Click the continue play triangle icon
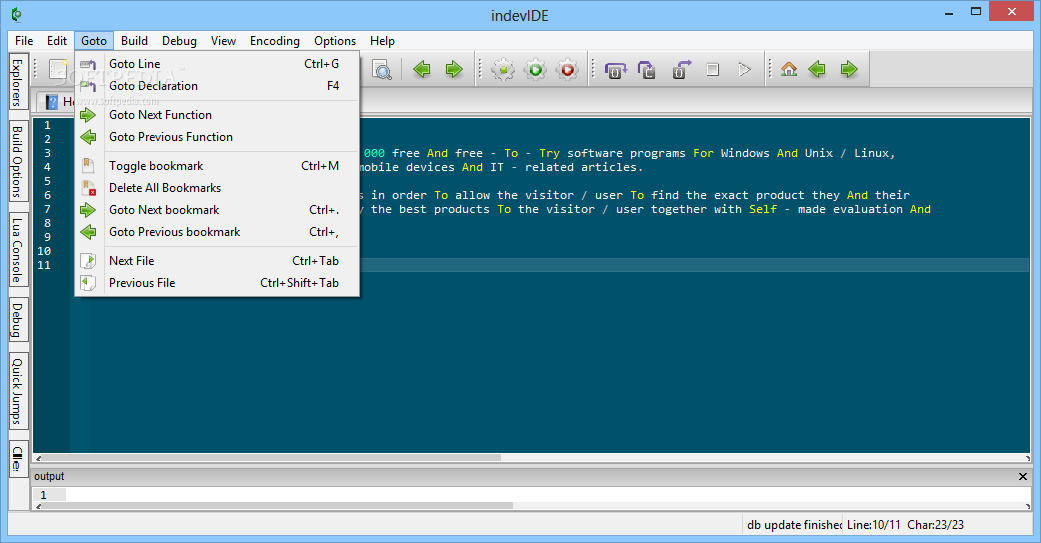The height and width of the screenshot is (543, 1041). (x=744, y=69)
